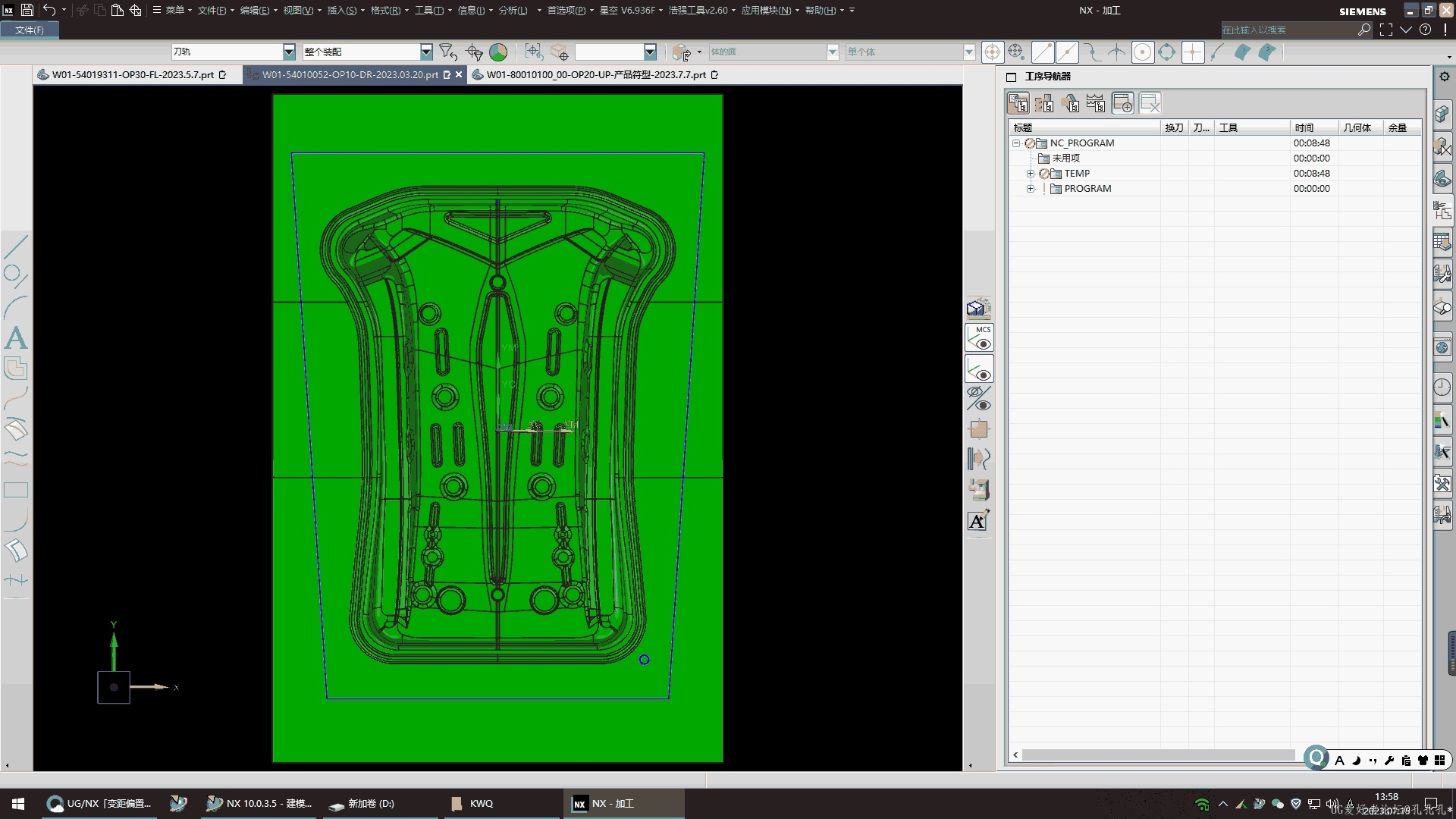Open the settings gear on right sidebar

click(x=1444, y=77)
